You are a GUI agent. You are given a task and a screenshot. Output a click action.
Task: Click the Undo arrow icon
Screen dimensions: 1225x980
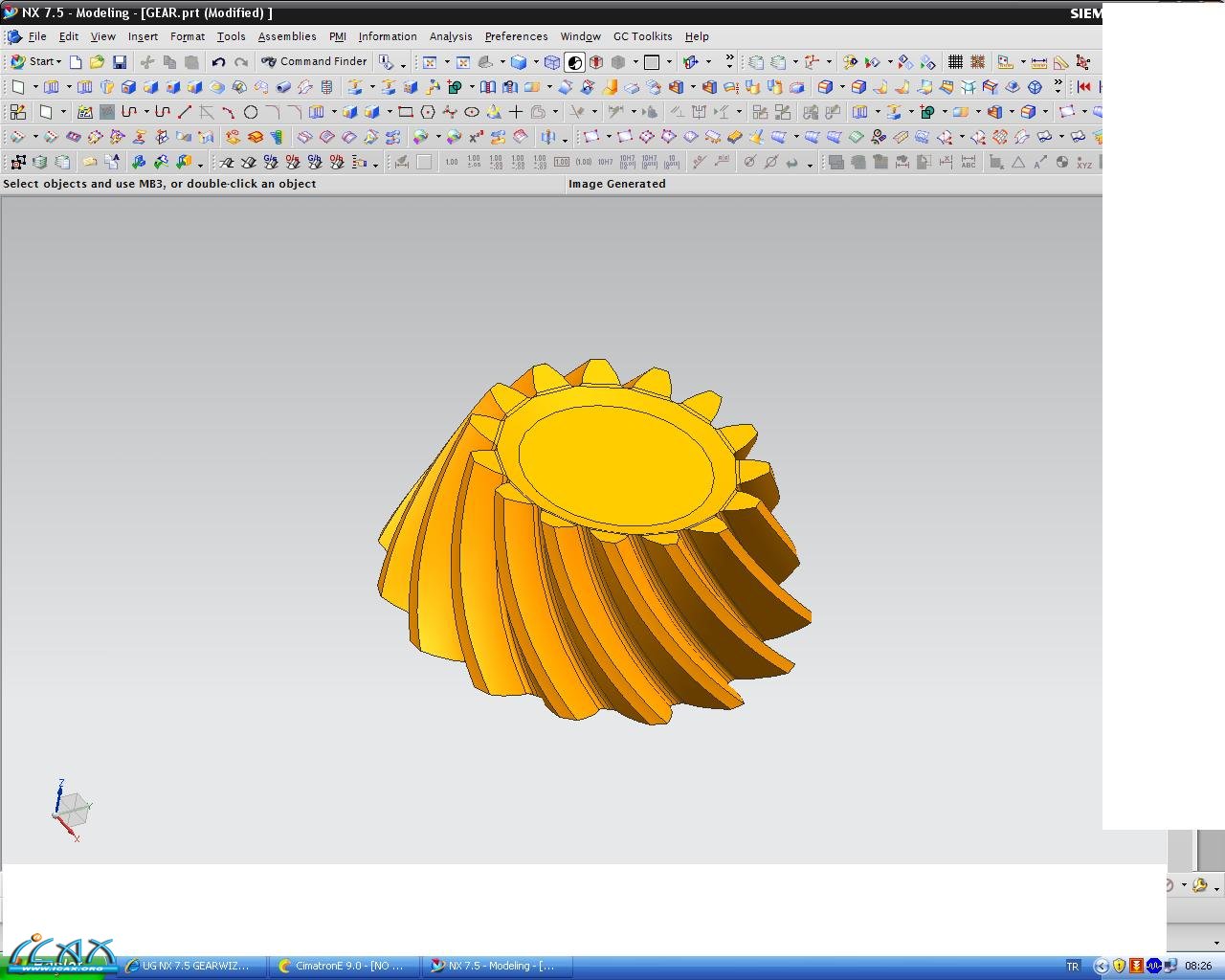218,62
